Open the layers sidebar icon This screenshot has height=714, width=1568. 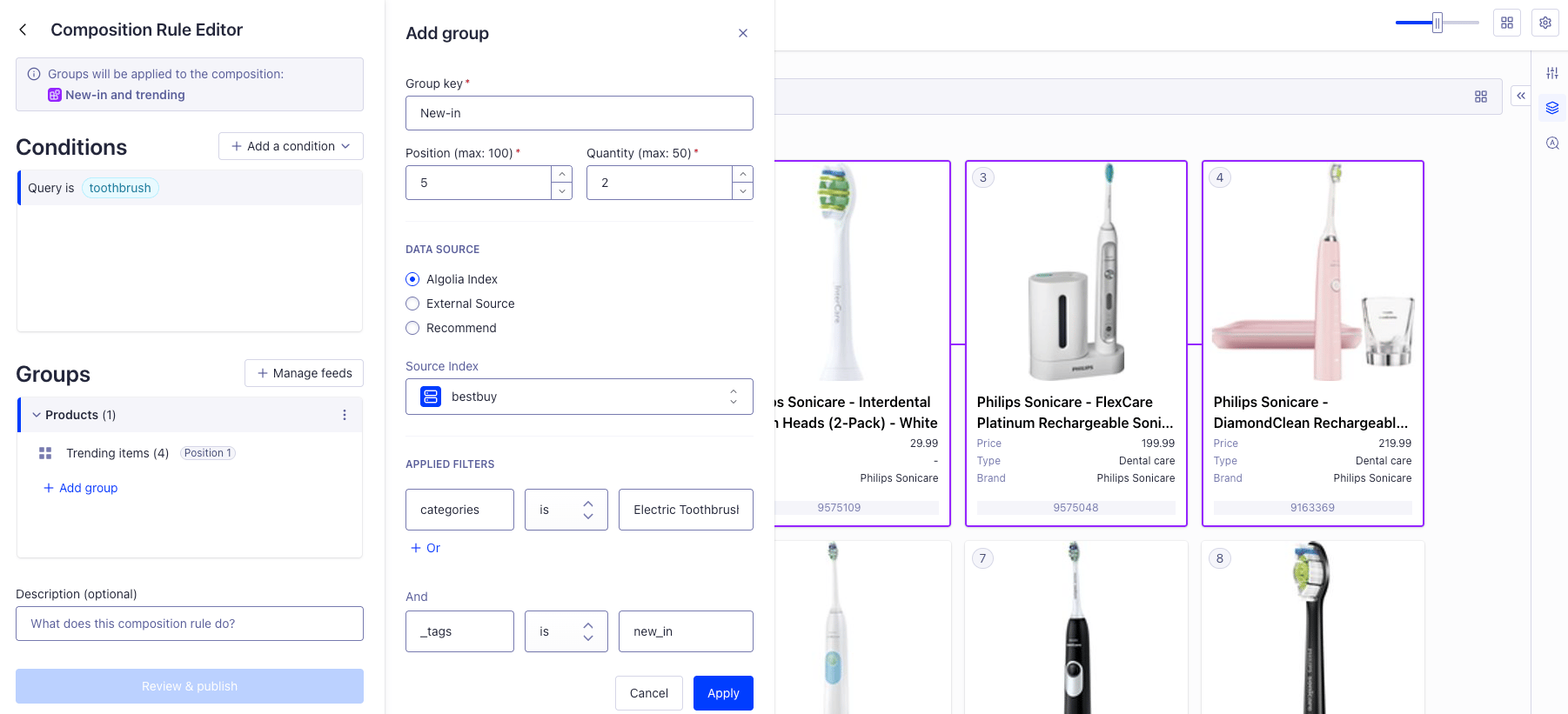[1552, 108]
